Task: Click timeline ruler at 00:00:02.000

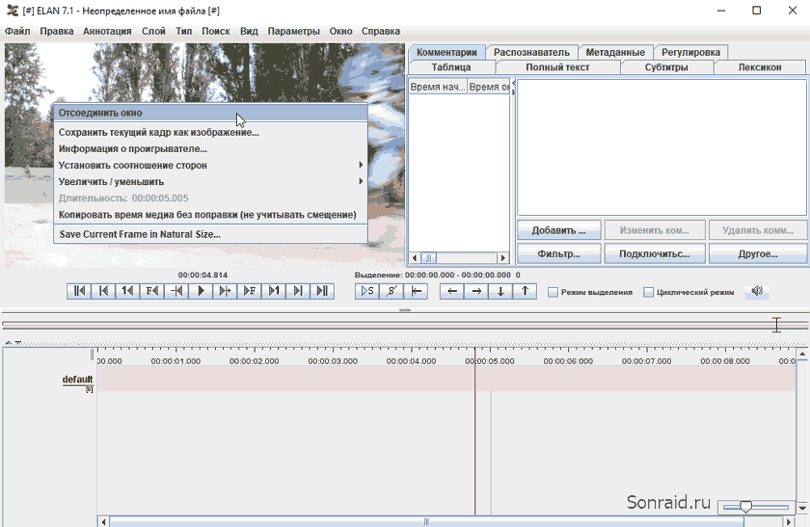Action: pos(254,361)
